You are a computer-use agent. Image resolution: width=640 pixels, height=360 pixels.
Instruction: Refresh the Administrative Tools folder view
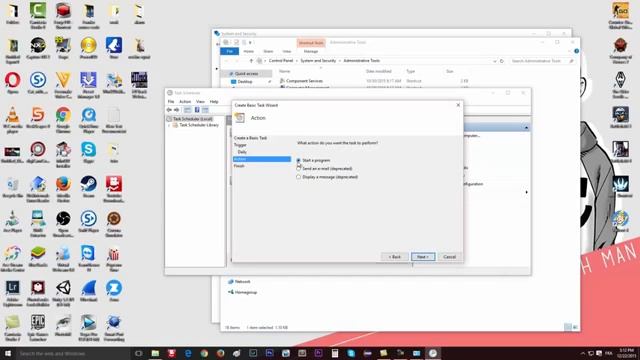pyautogui.click(x=502, y=61)
